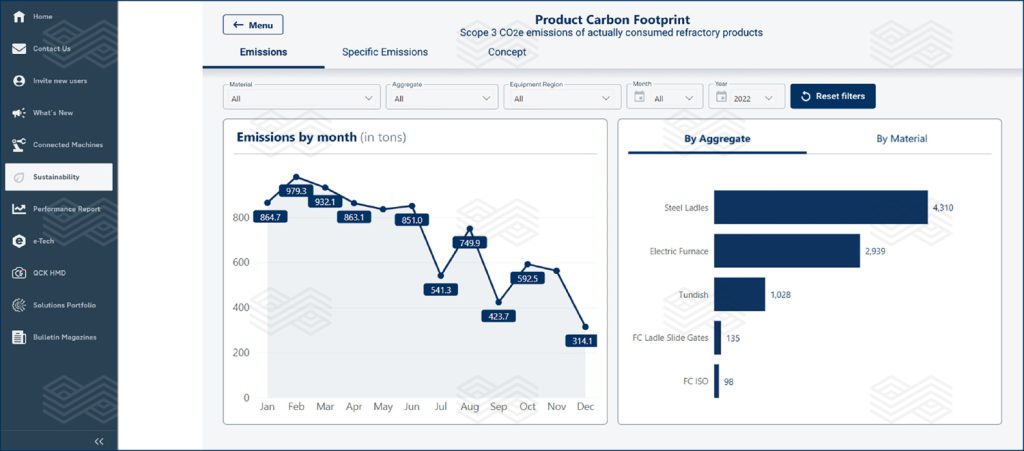The height and width of the screenshot is (451, 1024).
Task: Open Connected Machines robot arm icon
Action: coord(19,145)
